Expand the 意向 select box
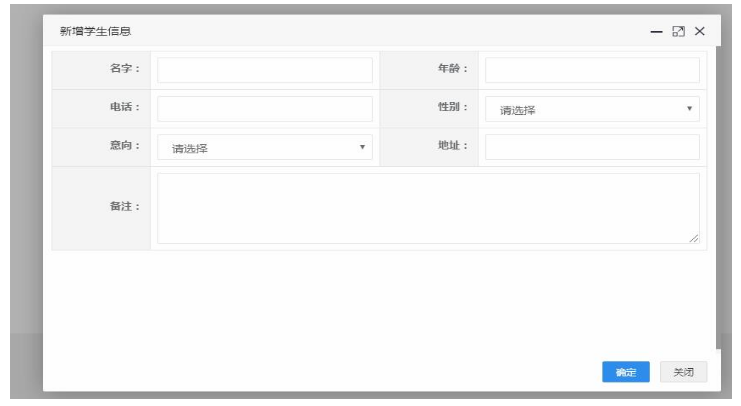The width and height of the screenshot is (741, 406). pos(265,147)
